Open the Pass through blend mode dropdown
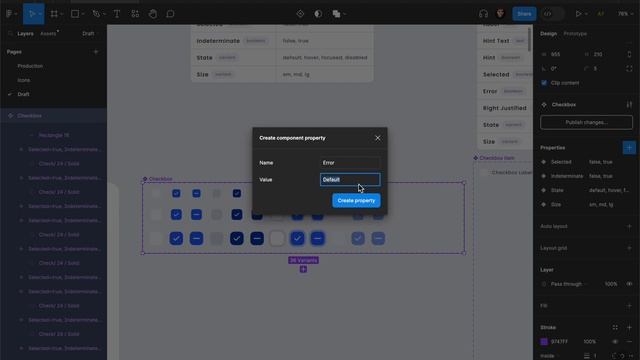640x360 pixels. click(x=568, y=284)
